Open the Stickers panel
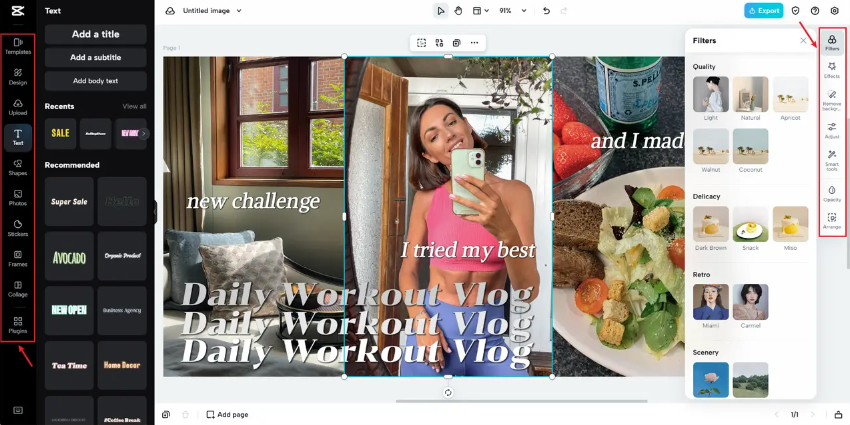 pos(18,228)
